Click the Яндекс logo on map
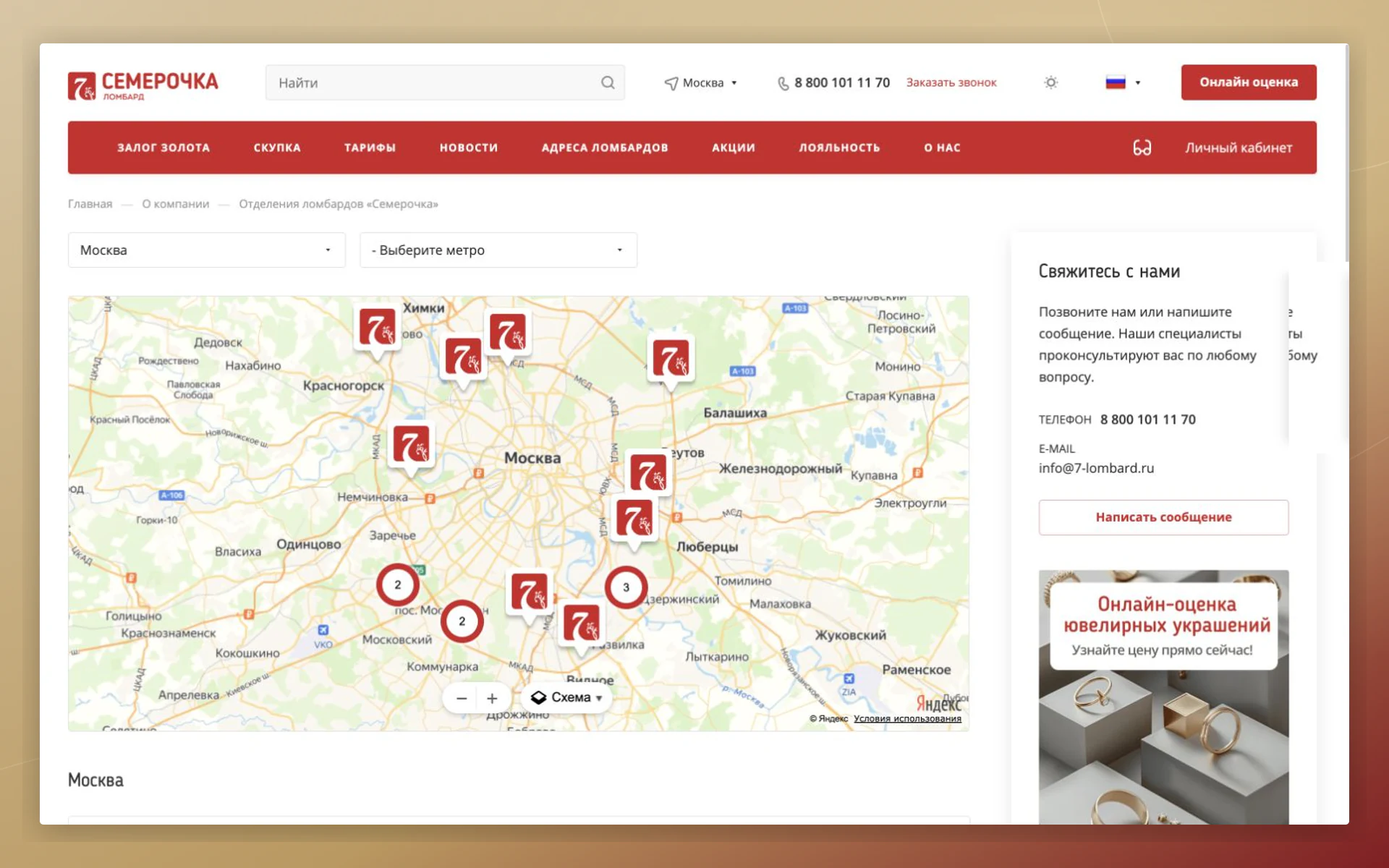Viewport: 1389px width, 868px height. coord(939,703)
